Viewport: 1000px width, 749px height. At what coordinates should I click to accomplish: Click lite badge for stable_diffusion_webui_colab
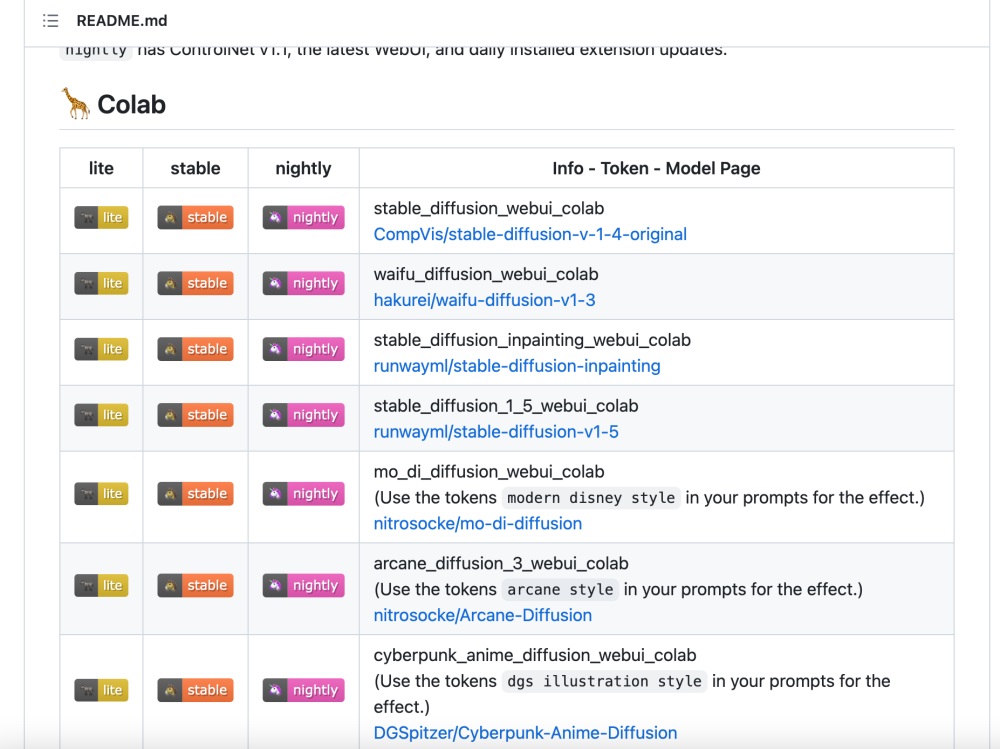[x=101, y=218]
